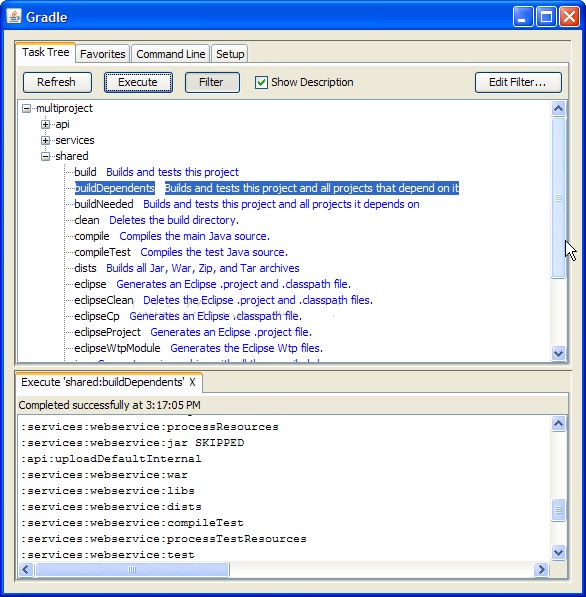The height and width of the screenshot is (597, 586).
Task: Click the Execute button
Action: 138,82
